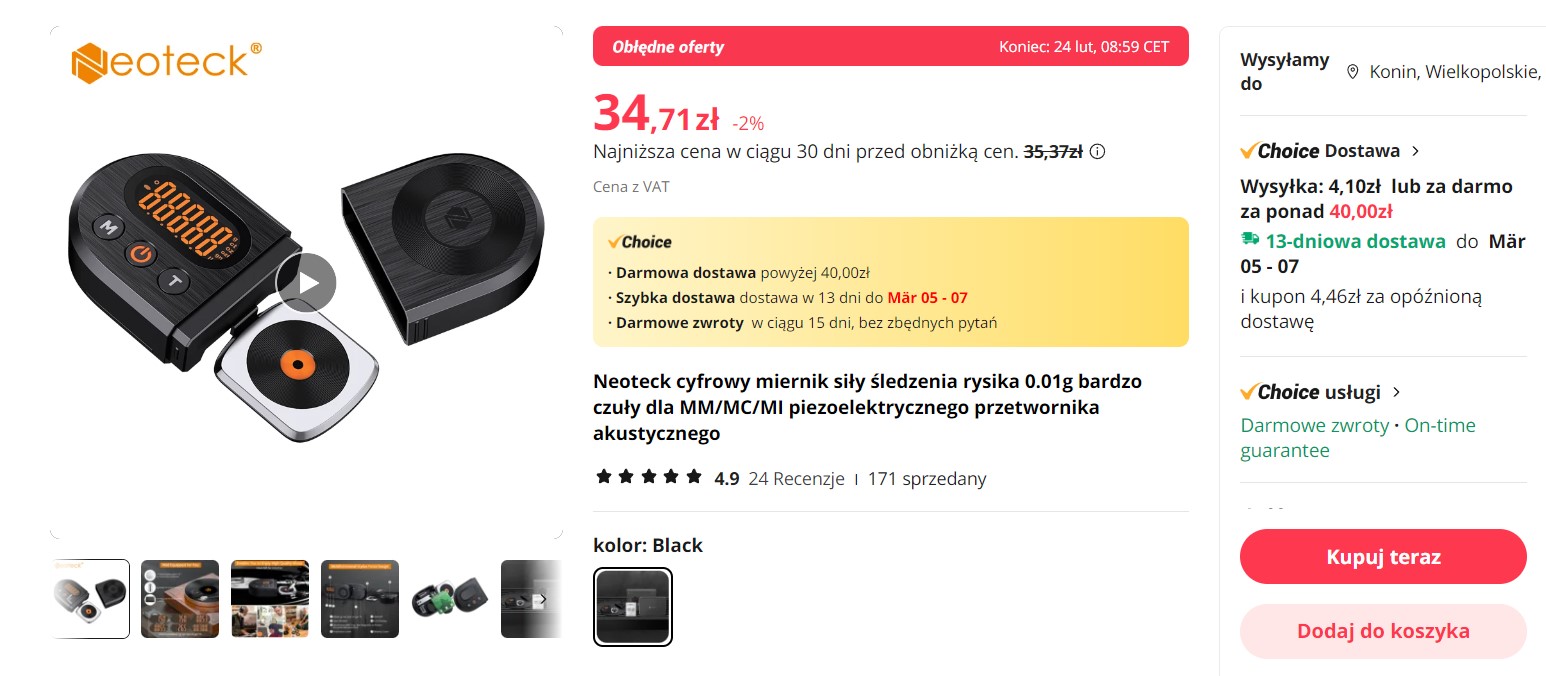This screenshot has width=1546, height=676.
Task: Open the 24 Recenzje reviews link
Action: tap(796, 478)
